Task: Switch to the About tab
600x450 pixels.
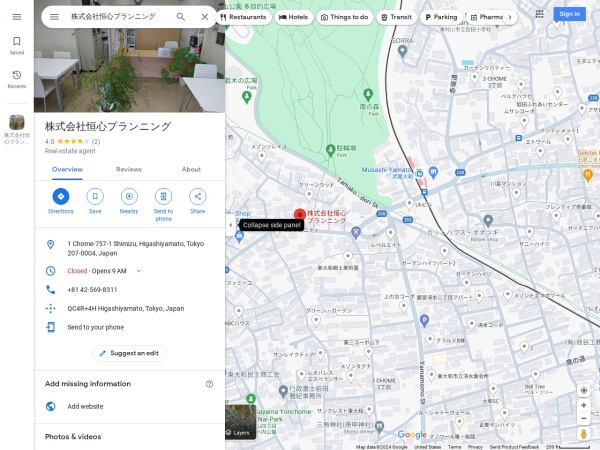Action: coord(191,170)
